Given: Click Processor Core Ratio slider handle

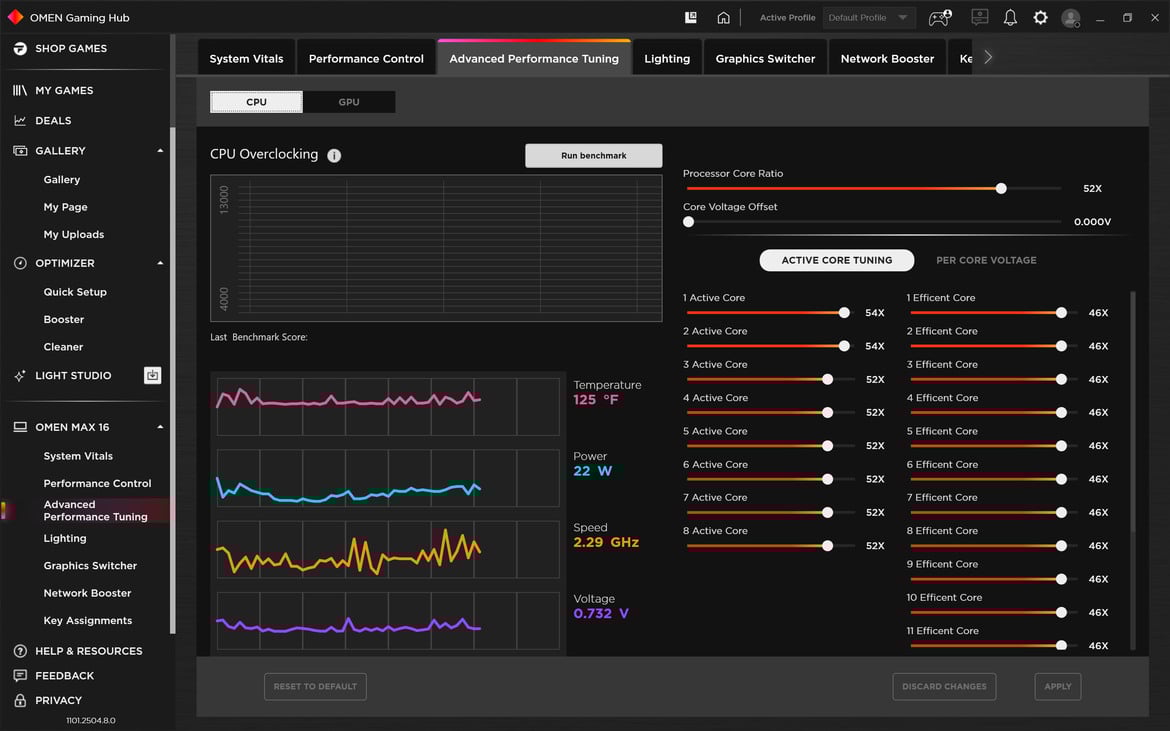Looking at the screenshot, I should (x=1001, y=189).
